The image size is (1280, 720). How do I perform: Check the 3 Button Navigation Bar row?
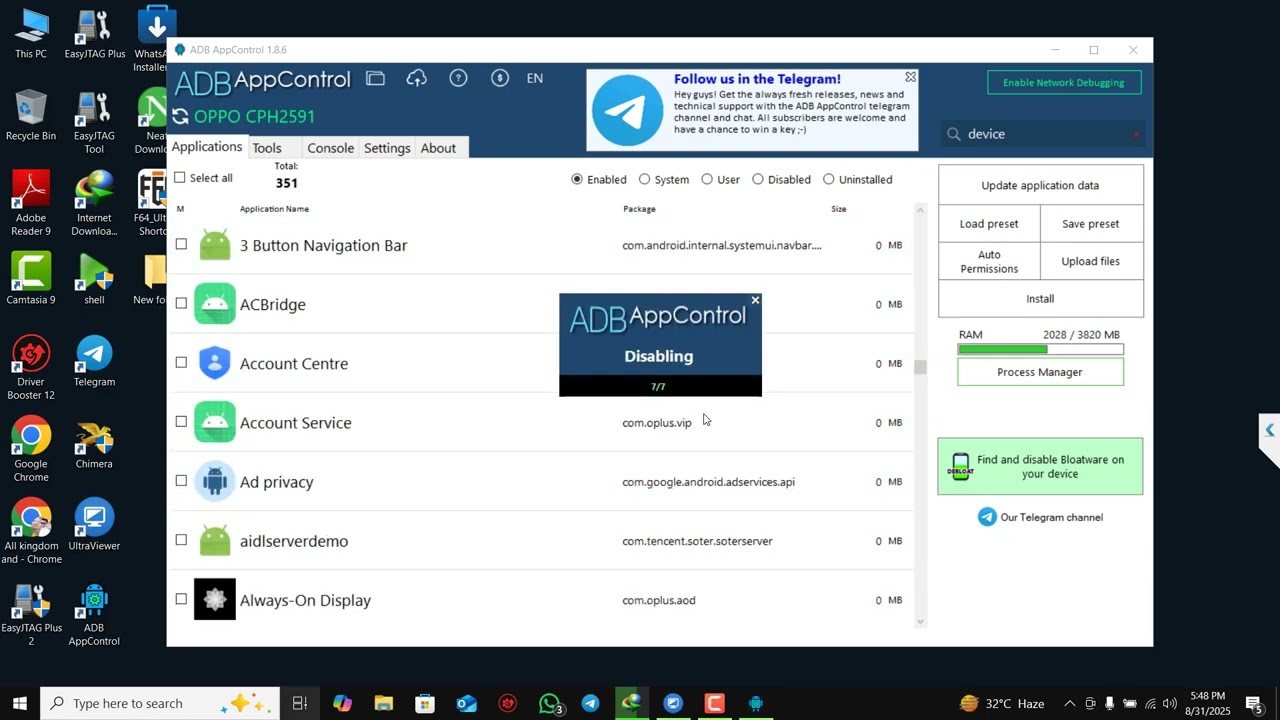pyautogui.click(x=181, y=244)
